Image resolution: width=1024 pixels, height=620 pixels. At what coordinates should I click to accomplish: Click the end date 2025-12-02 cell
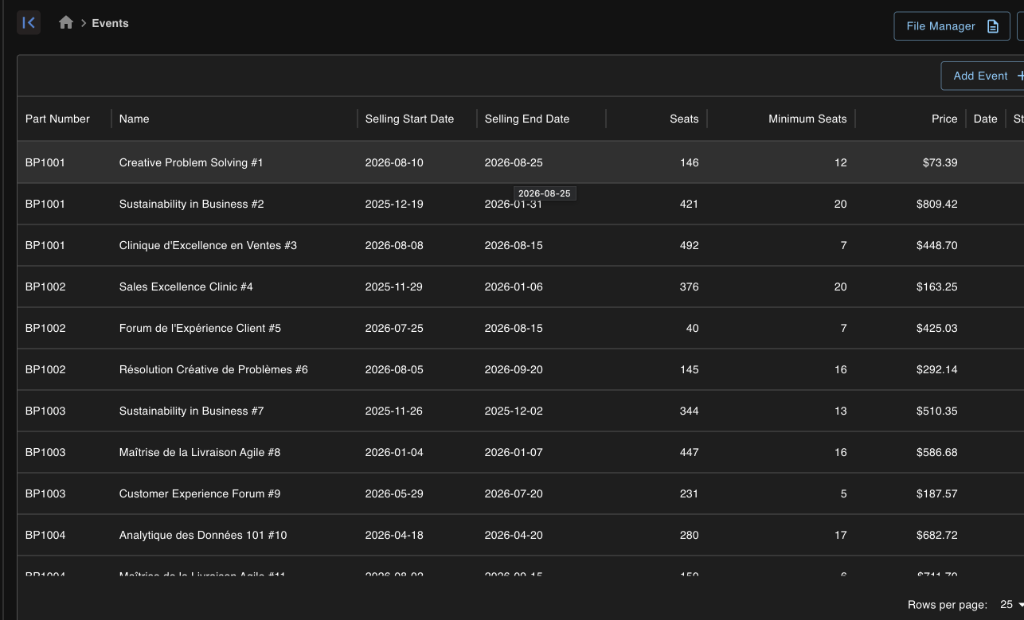(513, 411)
